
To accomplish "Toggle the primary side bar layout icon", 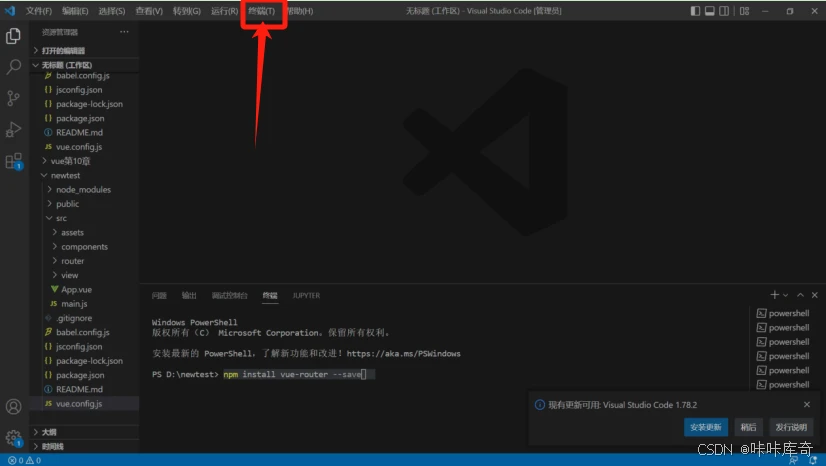I will (x=695, y=11).
